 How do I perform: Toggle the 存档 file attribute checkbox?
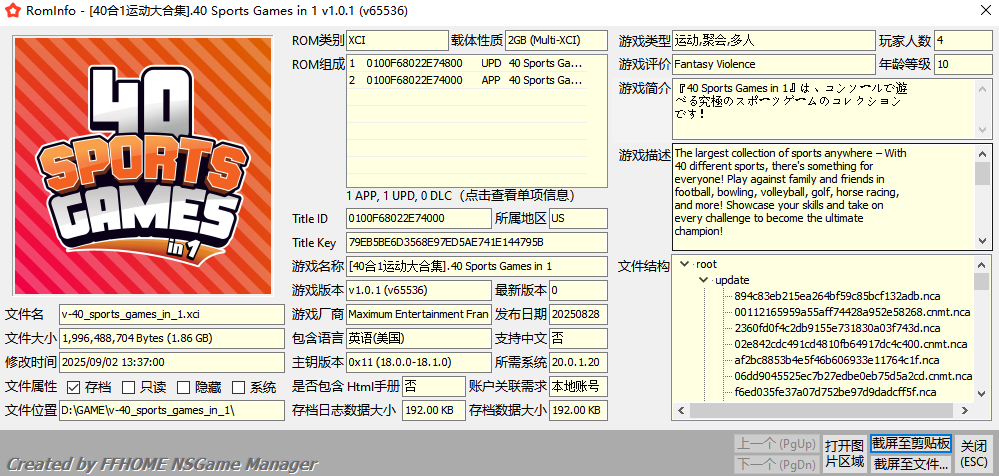(73, 387)
